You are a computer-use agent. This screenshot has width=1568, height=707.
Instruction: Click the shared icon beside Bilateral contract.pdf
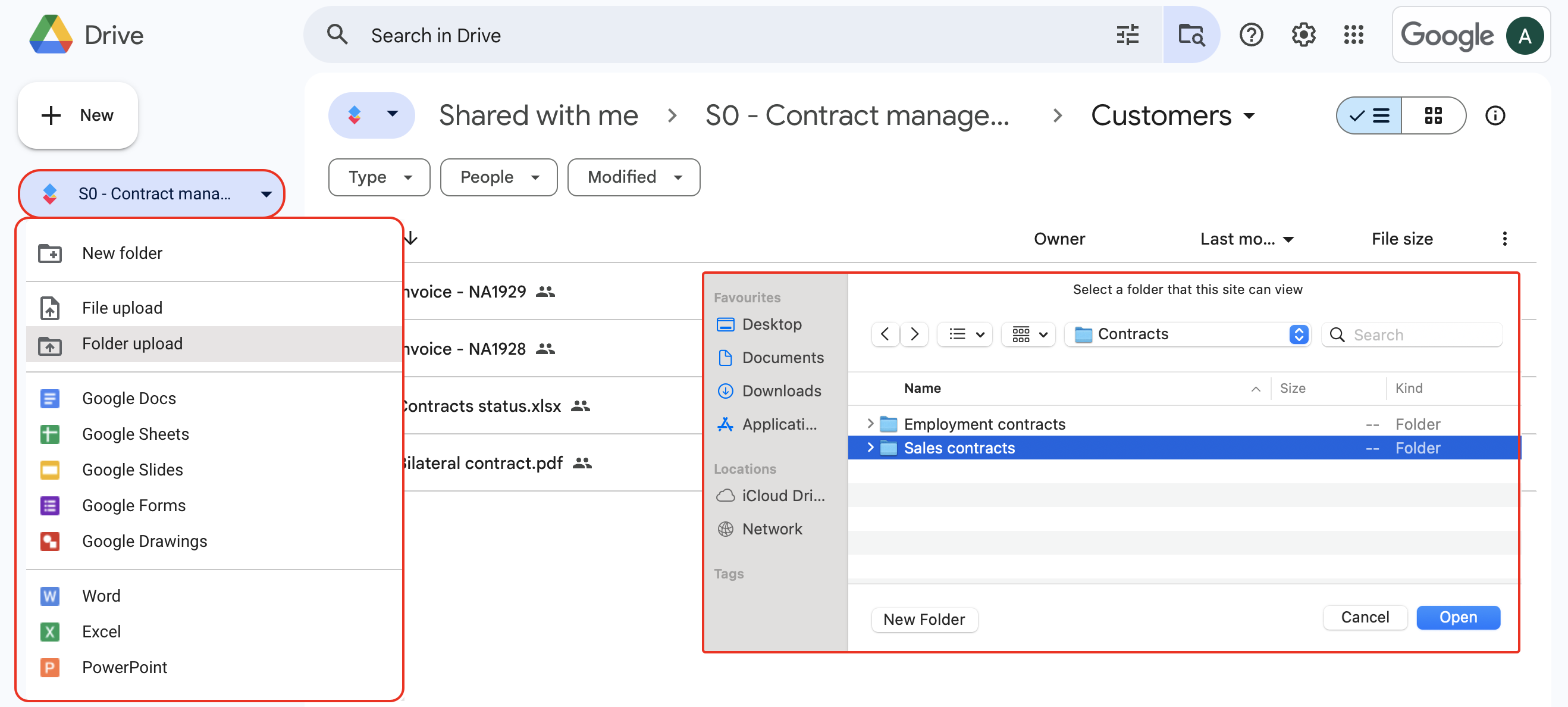582,463
